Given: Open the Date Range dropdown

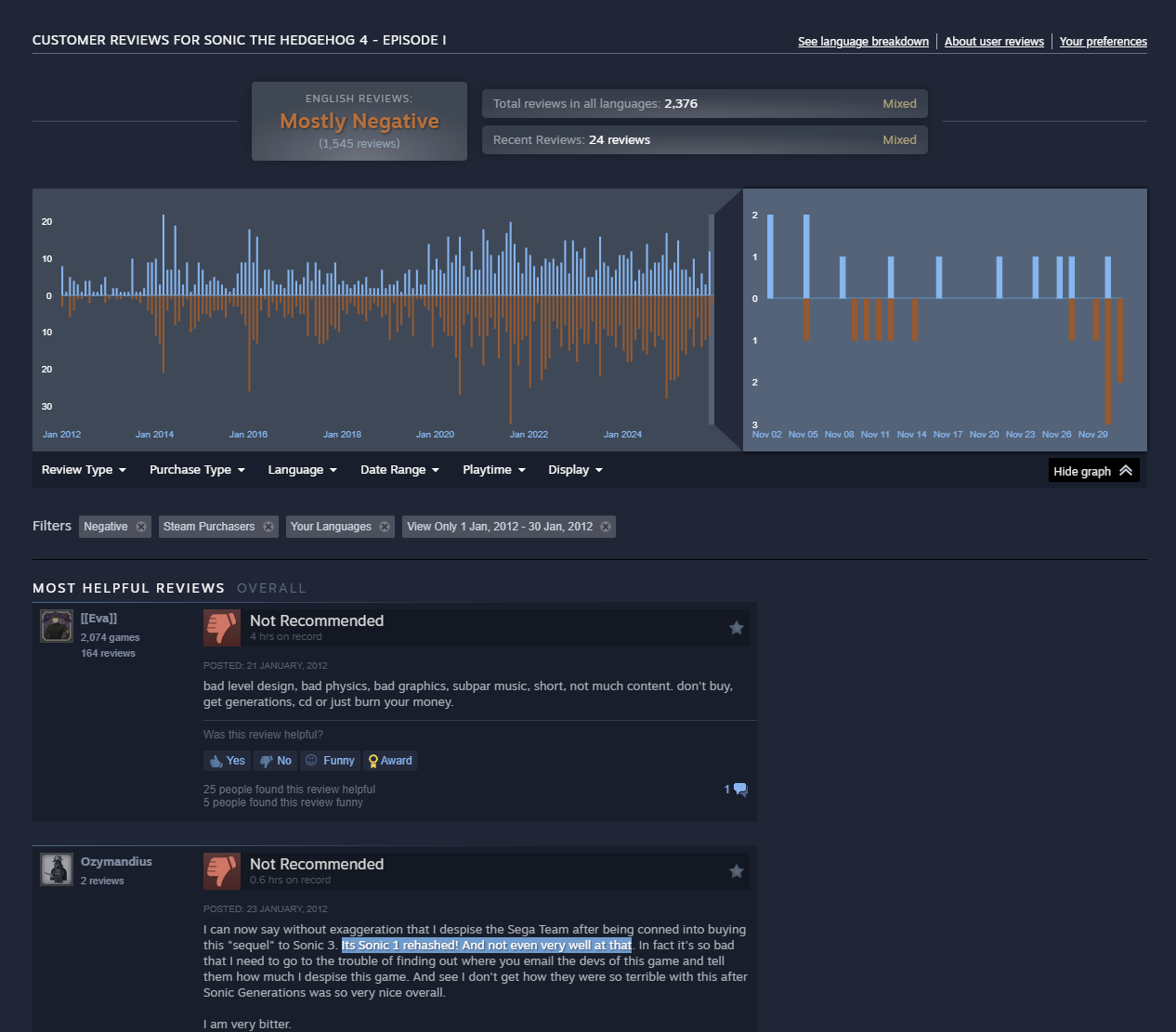Looking at the screenshot, I should pos(399,470).
